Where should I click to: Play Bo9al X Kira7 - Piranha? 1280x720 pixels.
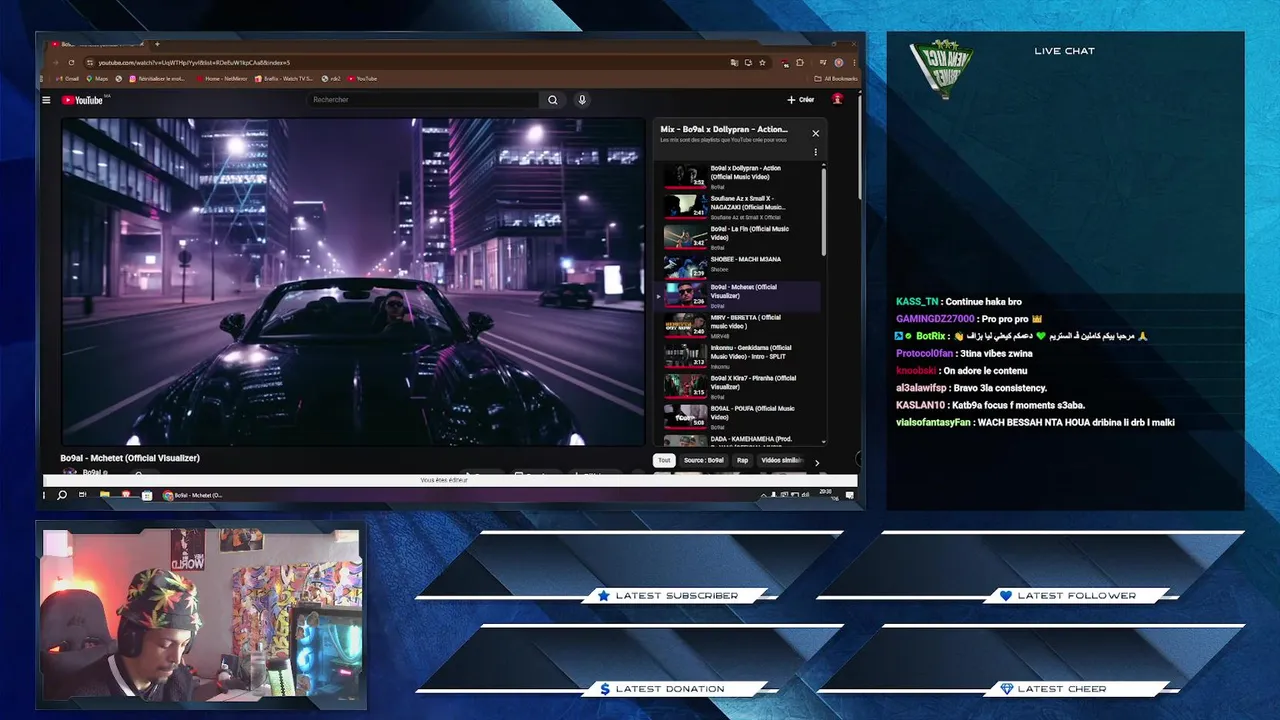tap(740, 387)
